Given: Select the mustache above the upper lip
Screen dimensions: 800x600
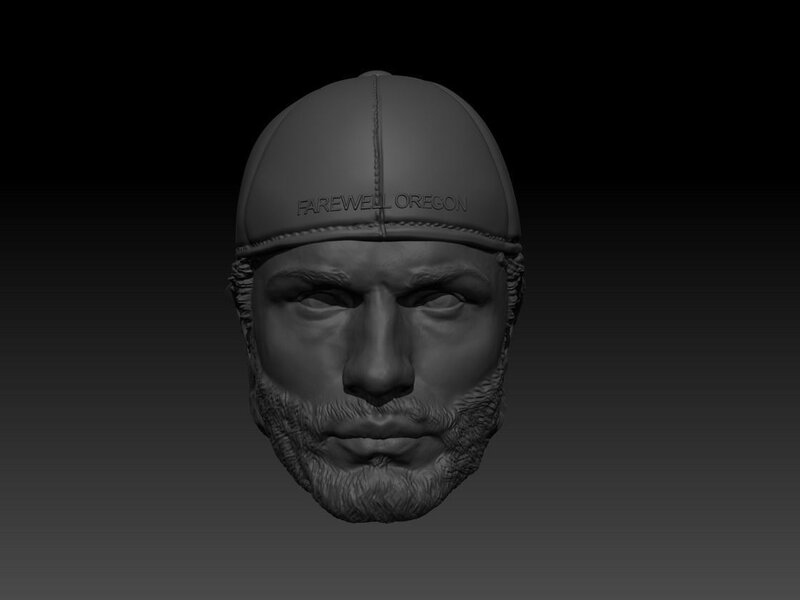Looking at the screenshot, I should (x=377, y=408).
